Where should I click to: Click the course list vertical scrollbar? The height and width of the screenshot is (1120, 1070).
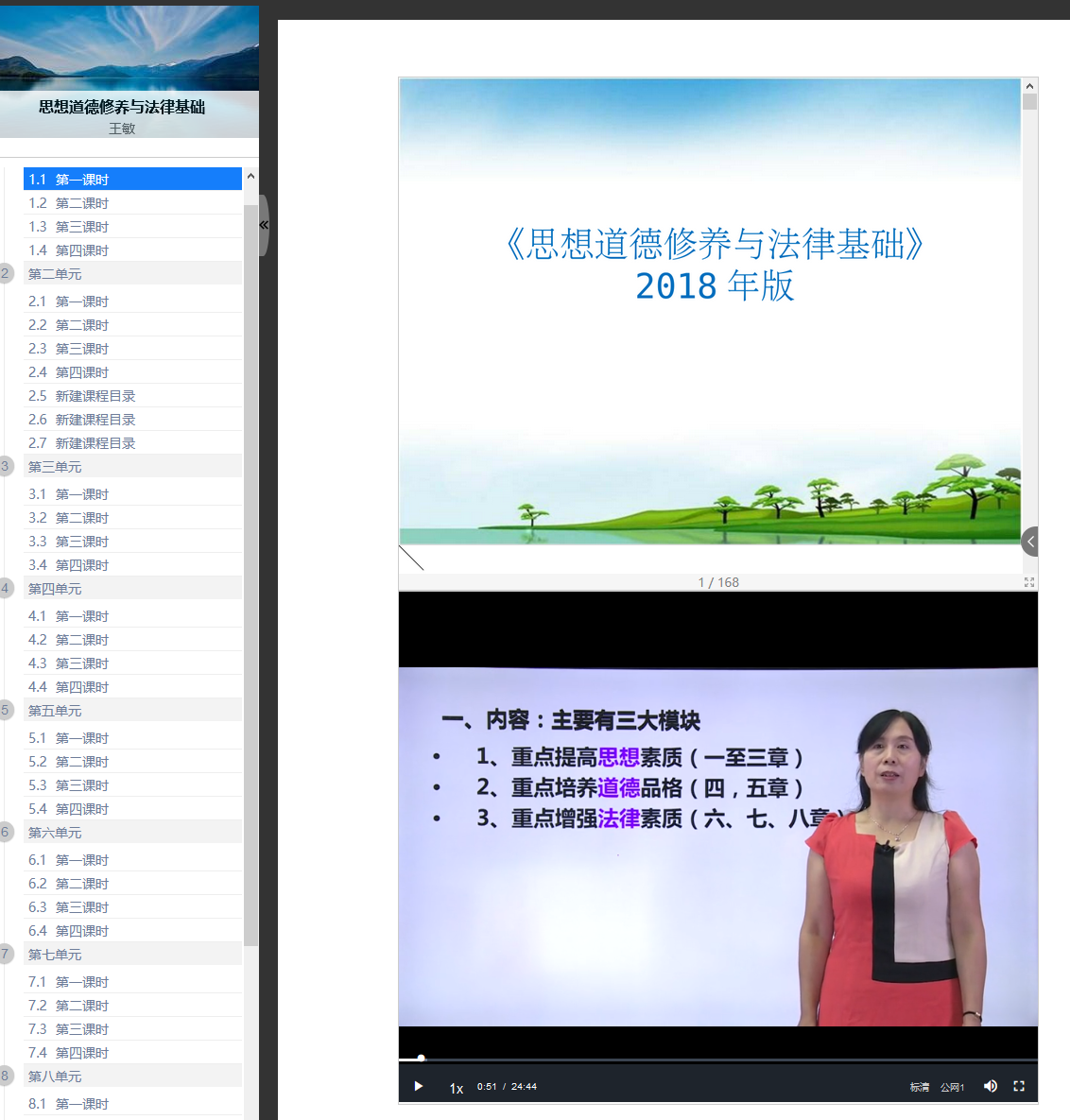(250, 567)
